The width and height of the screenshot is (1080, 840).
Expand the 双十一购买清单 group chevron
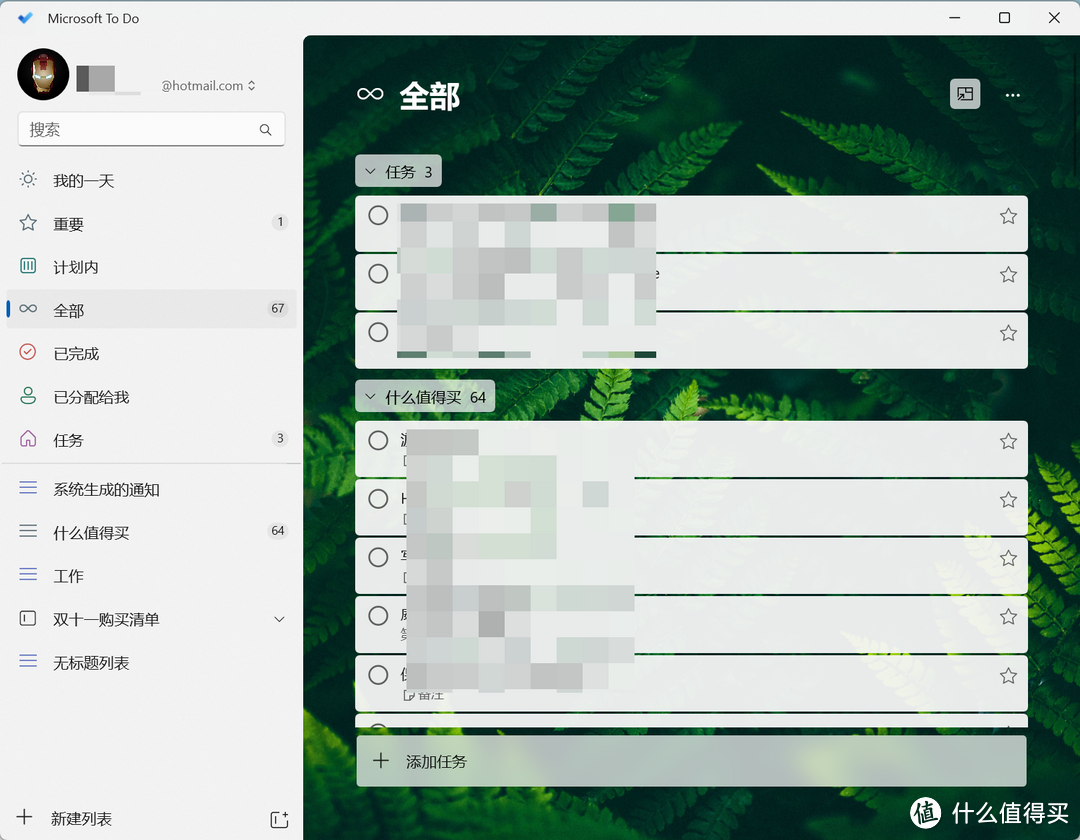[279, 619]
